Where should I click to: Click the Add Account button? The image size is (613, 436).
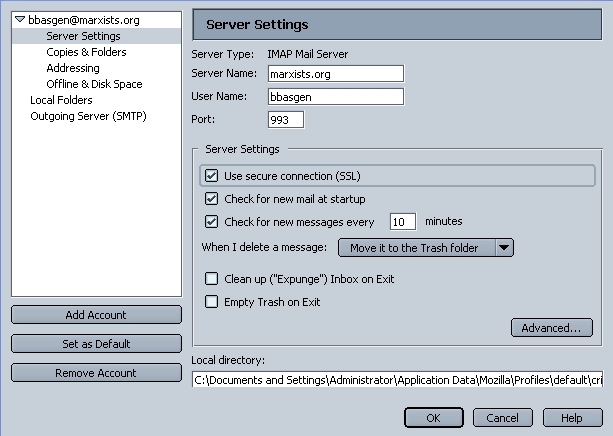tap(96, 315)
